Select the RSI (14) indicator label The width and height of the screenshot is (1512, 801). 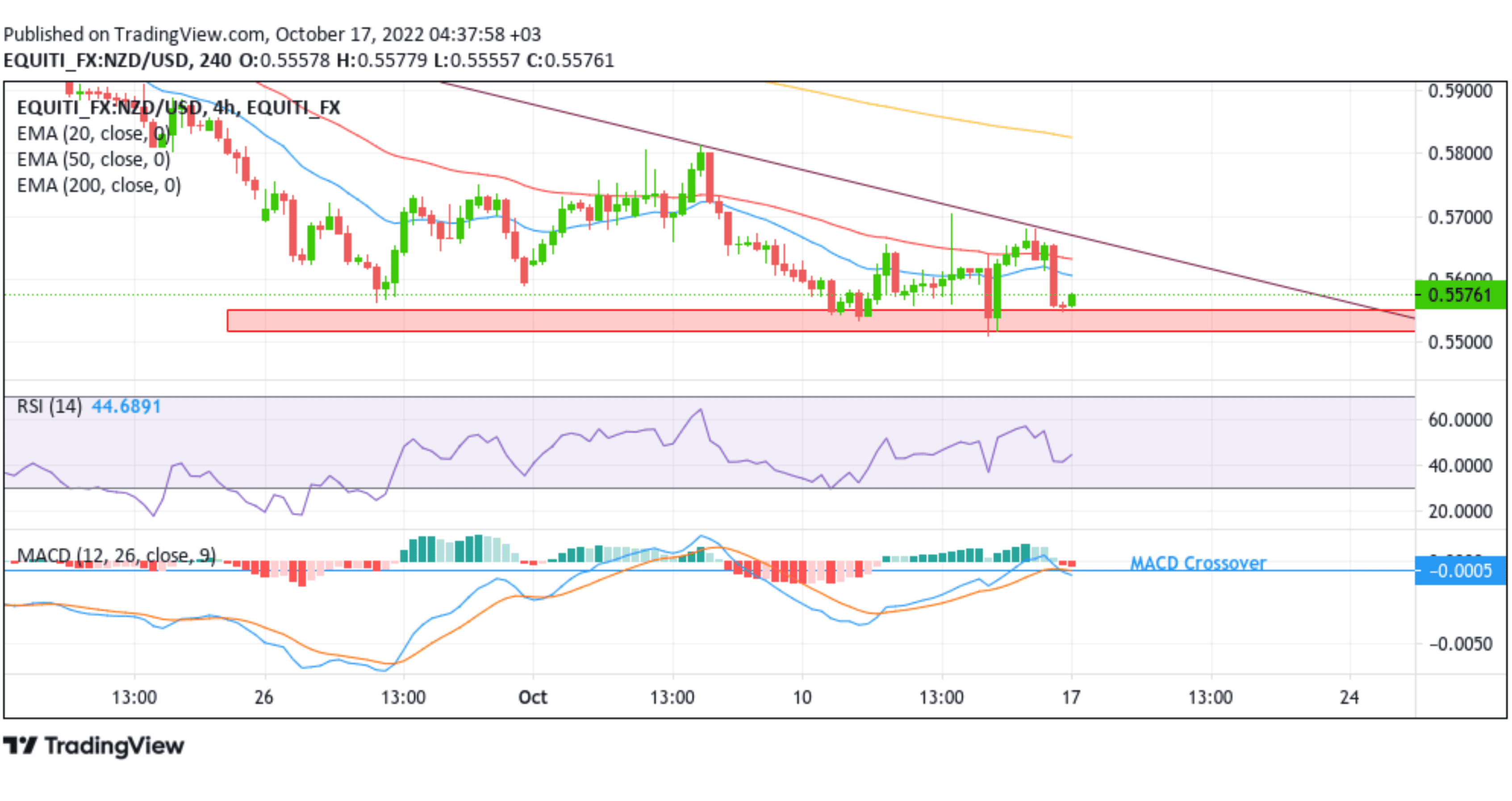[x=49, y=406]
